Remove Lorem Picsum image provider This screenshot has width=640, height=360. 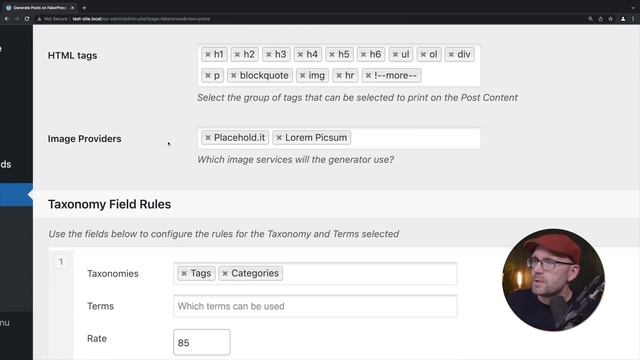279,138
